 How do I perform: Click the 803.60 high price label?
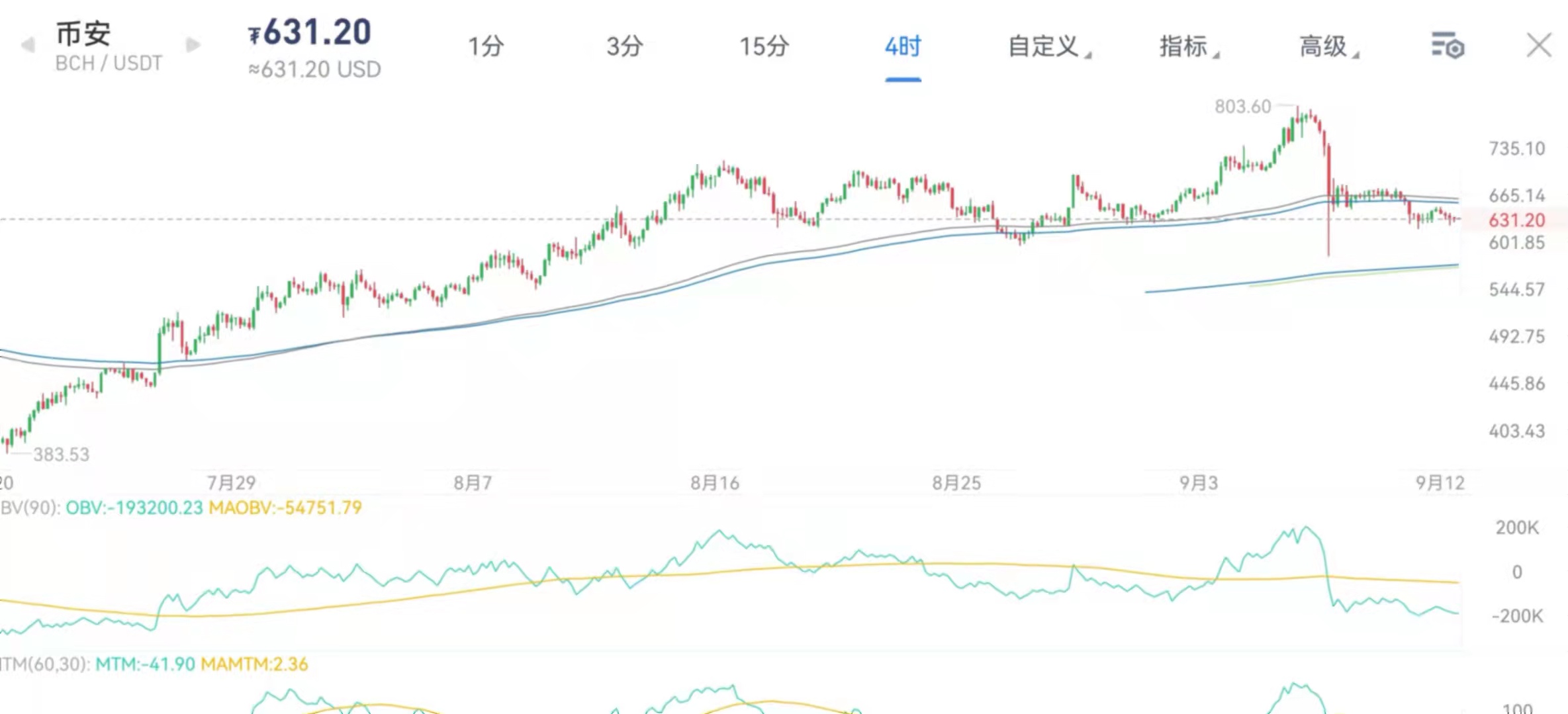(1242, 107)
